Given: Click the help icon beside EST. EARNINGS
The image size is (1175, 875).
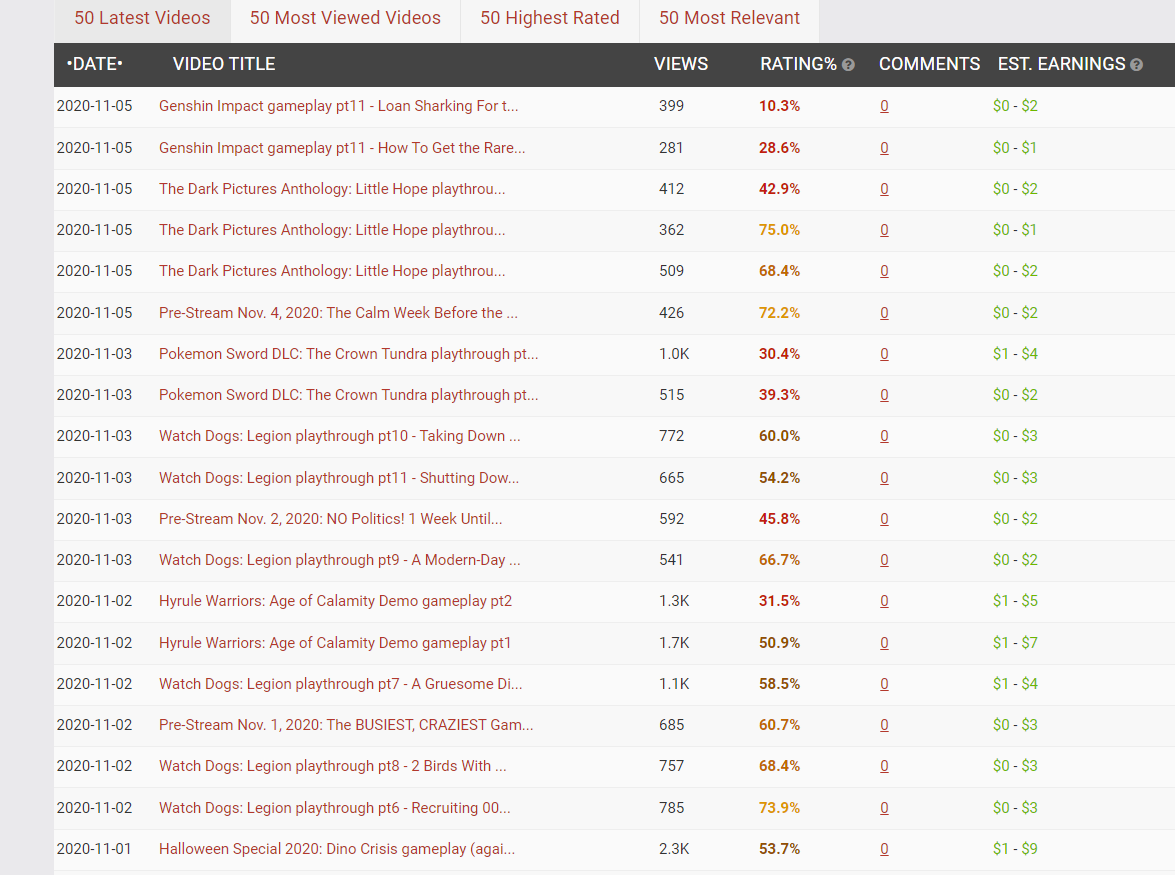Looking at the screenshot, I should pos(1136,65).
